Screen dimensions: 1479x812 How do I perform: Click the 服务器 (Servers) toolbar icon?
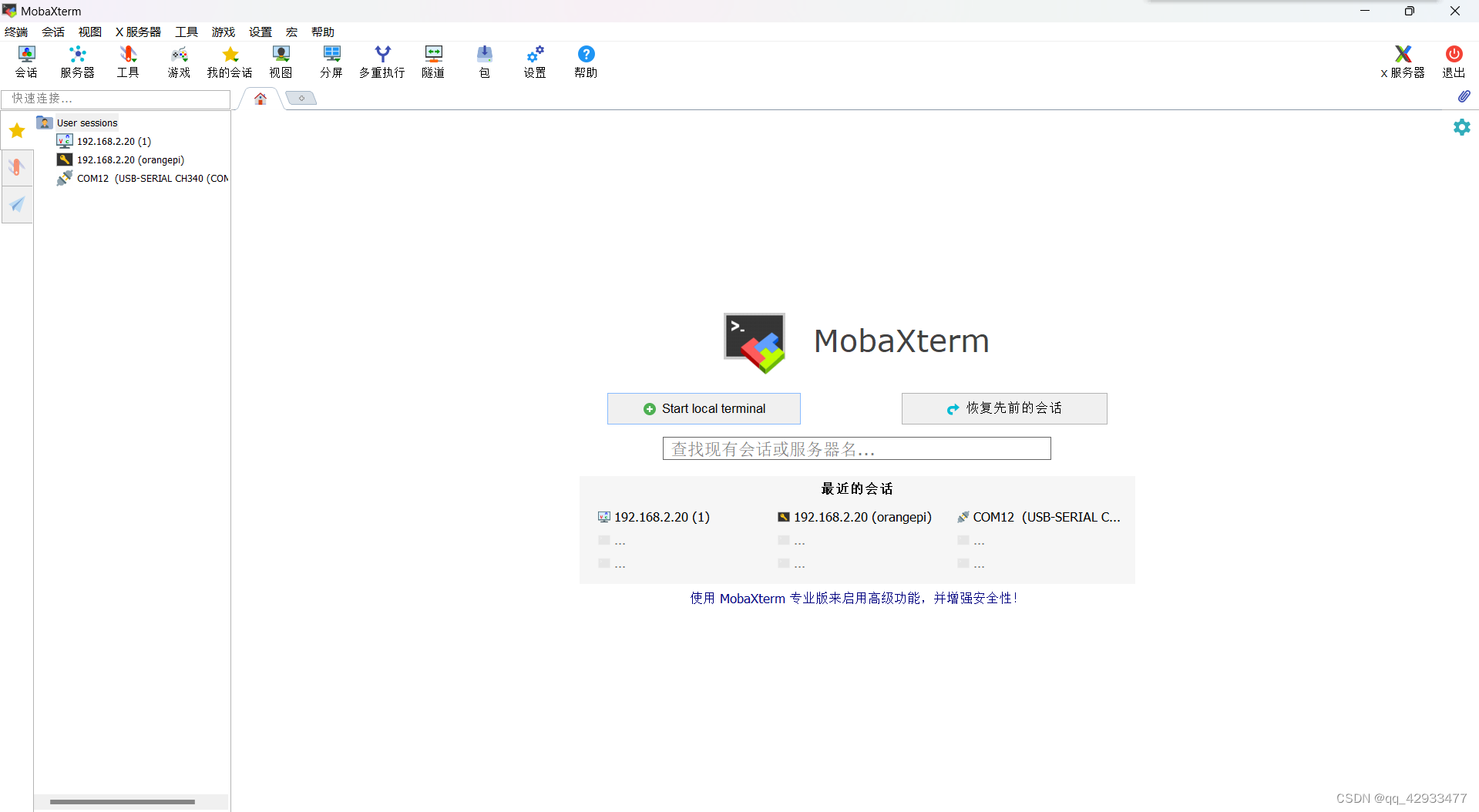pyautogui.click(x=77, y=62)
